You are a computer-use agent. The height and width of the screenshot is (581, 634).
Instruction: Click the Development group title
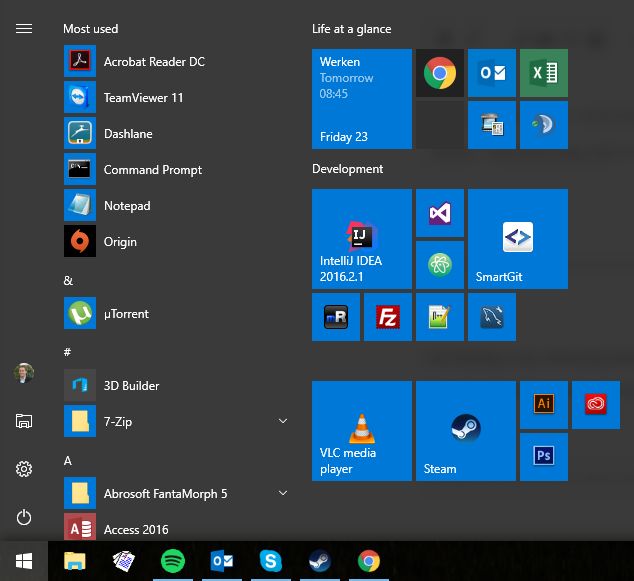point(347,169)
